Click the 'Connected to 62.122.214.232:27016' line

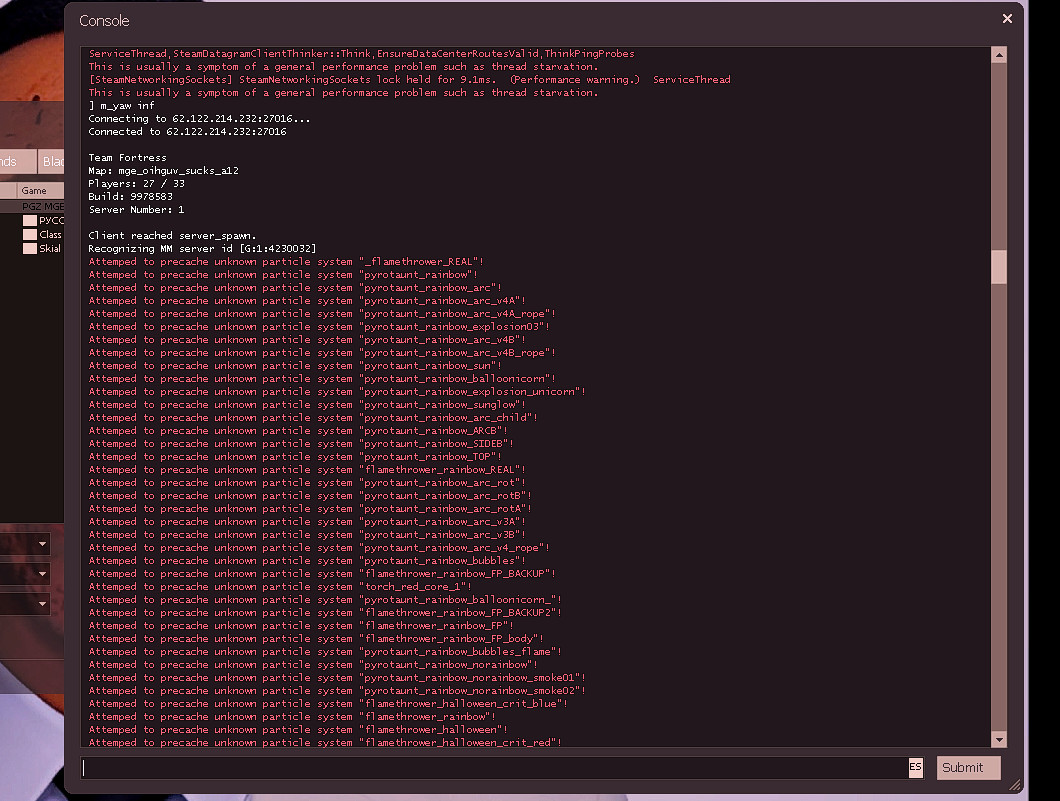pyautogui.click(x=187, y=131)
